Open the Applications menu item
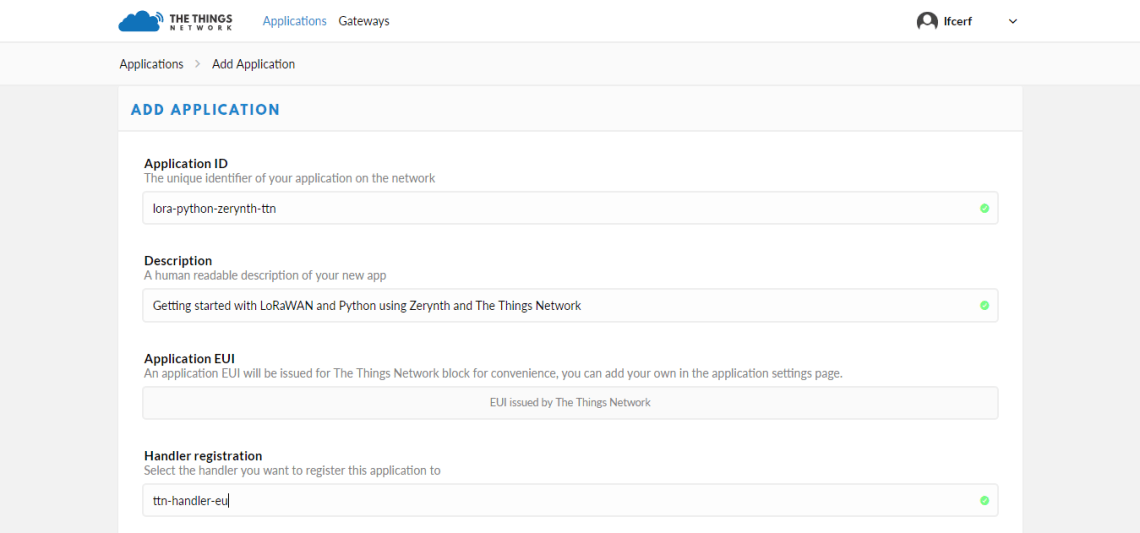Image resolution: width=1140 pixels, height=533 pixels. coord(294,21)
